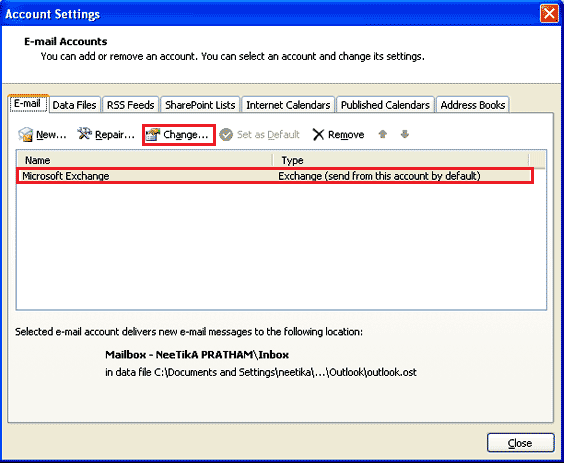Close the Account Settings window with X
This screenshot has height=463, width=565.
[x=549, y=14]
